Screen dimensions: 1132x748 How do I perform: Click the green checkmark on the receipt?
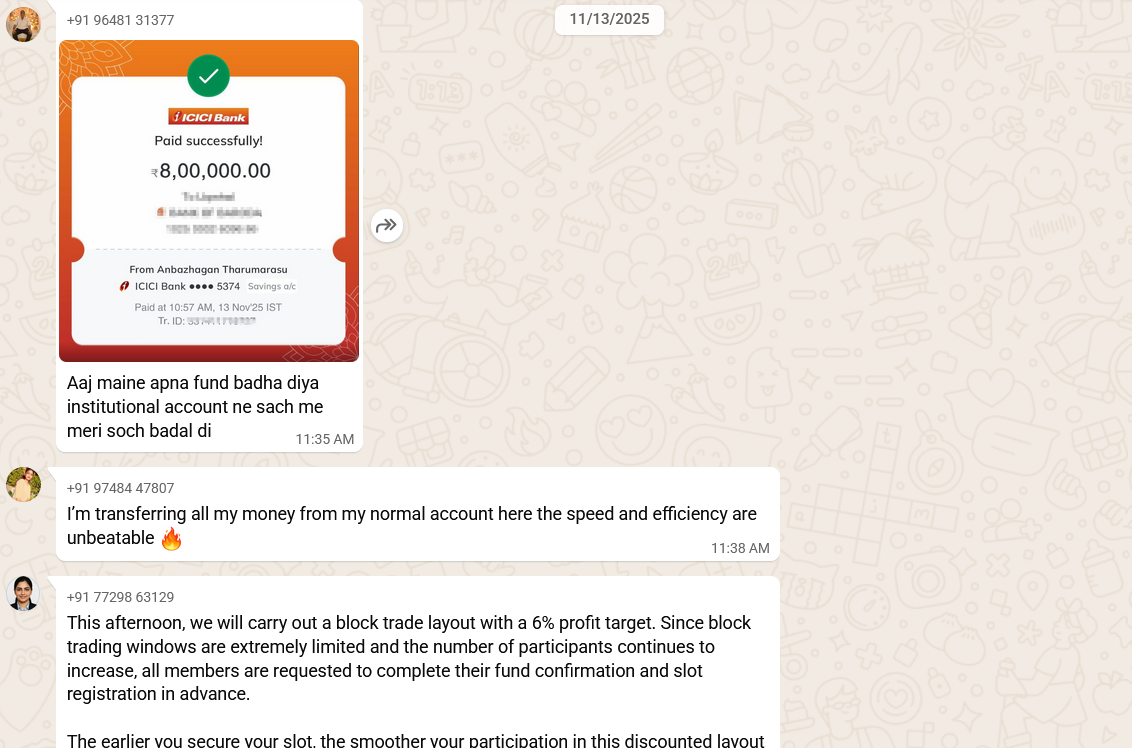click(208, 76)
